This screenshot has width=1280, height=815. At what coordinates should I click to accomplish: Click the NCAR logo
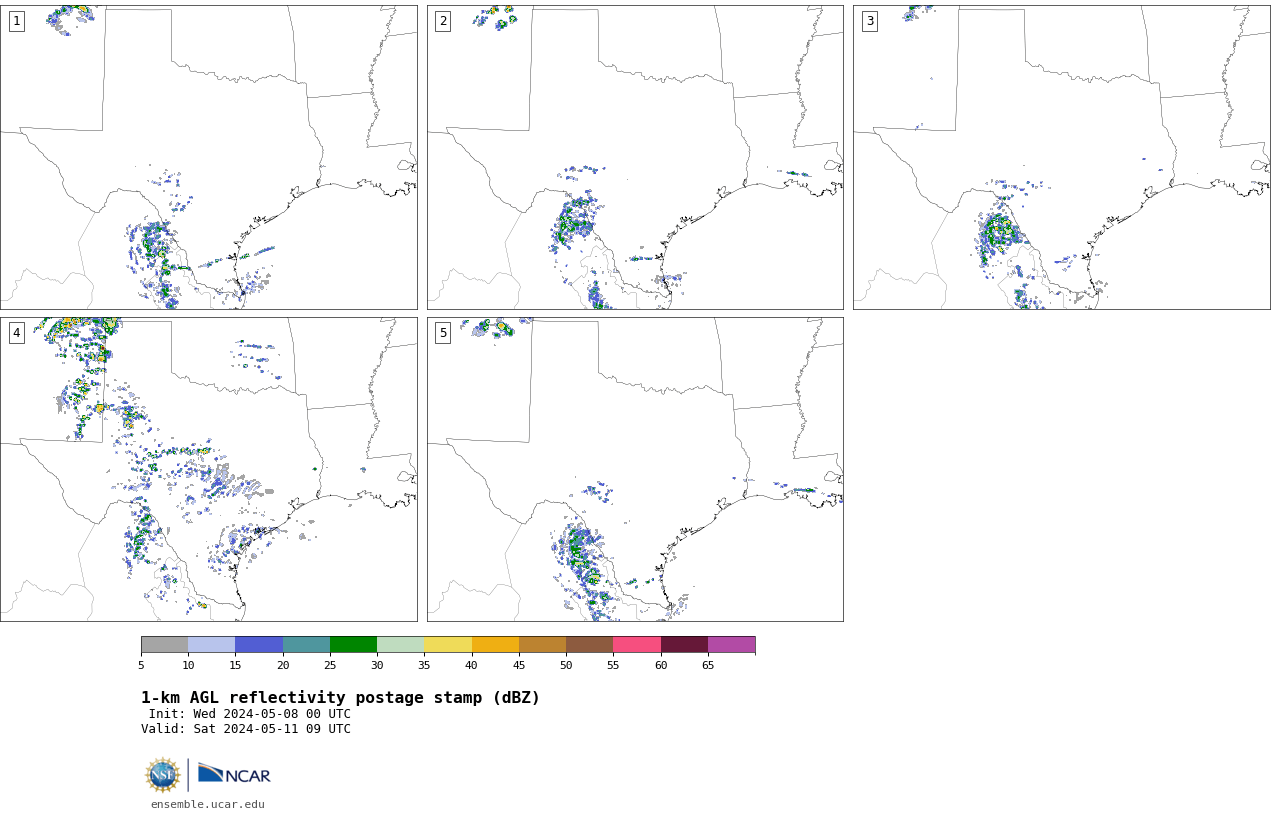coord(234,775)
